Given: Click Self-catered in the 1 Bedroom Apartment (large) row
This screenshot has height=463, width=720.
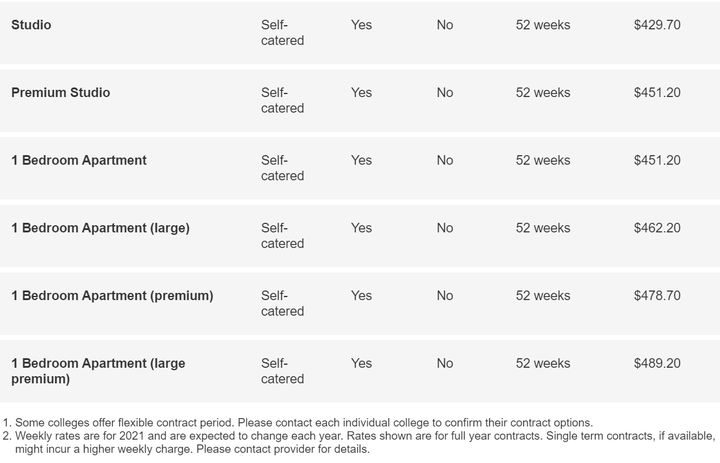Looking at the screenshot, I should (282, 236).
